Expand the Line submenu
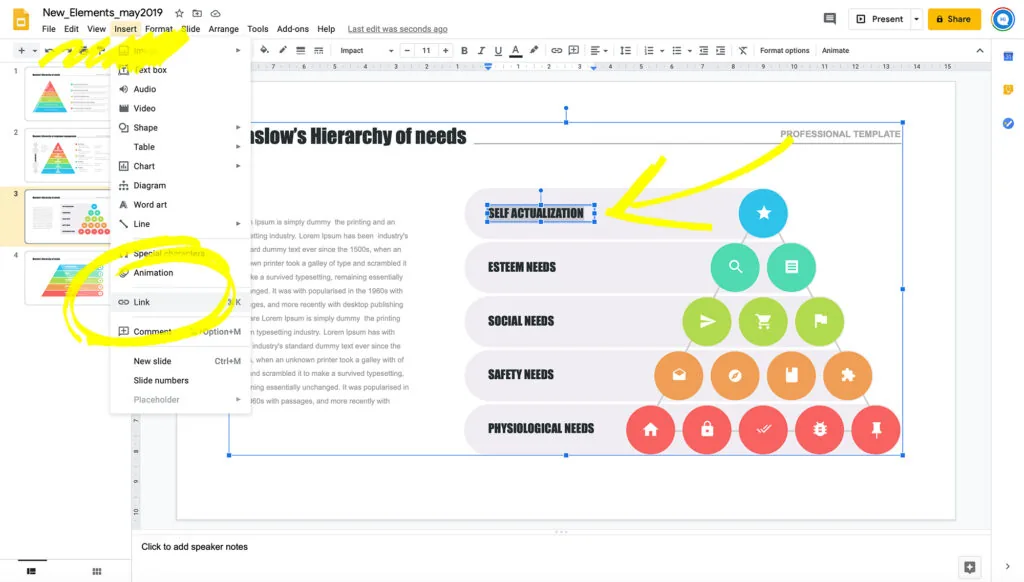The image size is (1024, 582). pyautogui.click(x=238, y=223)
